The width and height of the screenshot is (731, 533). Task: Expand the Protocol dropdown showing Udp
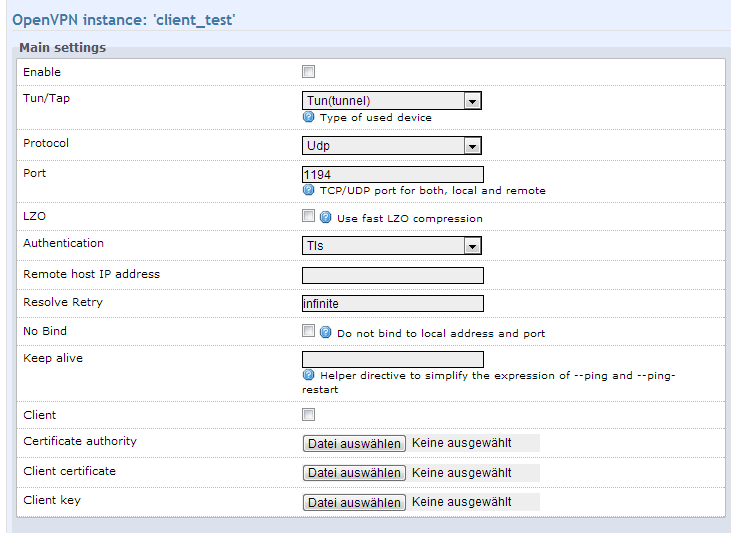point(392,146)
